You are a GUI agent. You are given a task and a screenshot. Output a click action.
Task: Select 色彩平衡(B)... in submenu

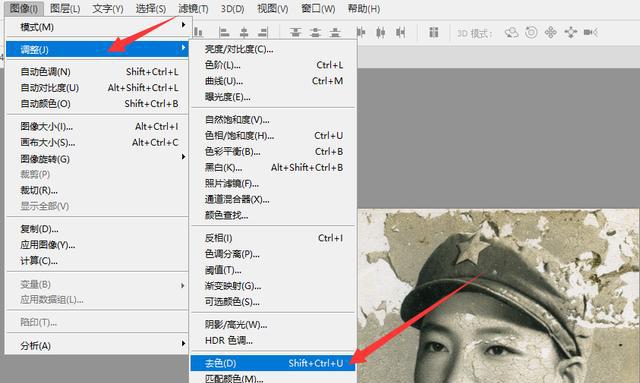[273, 151]
